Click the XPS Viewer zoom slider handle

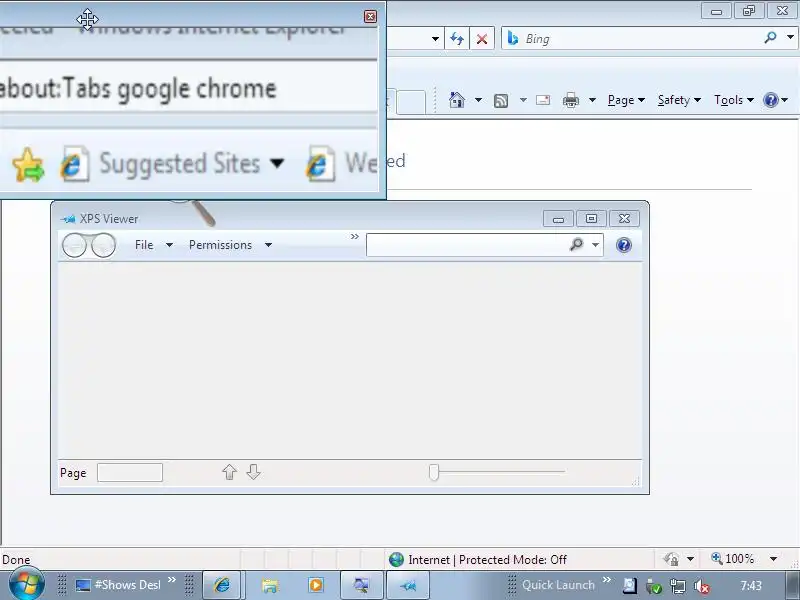coord(434,472)
